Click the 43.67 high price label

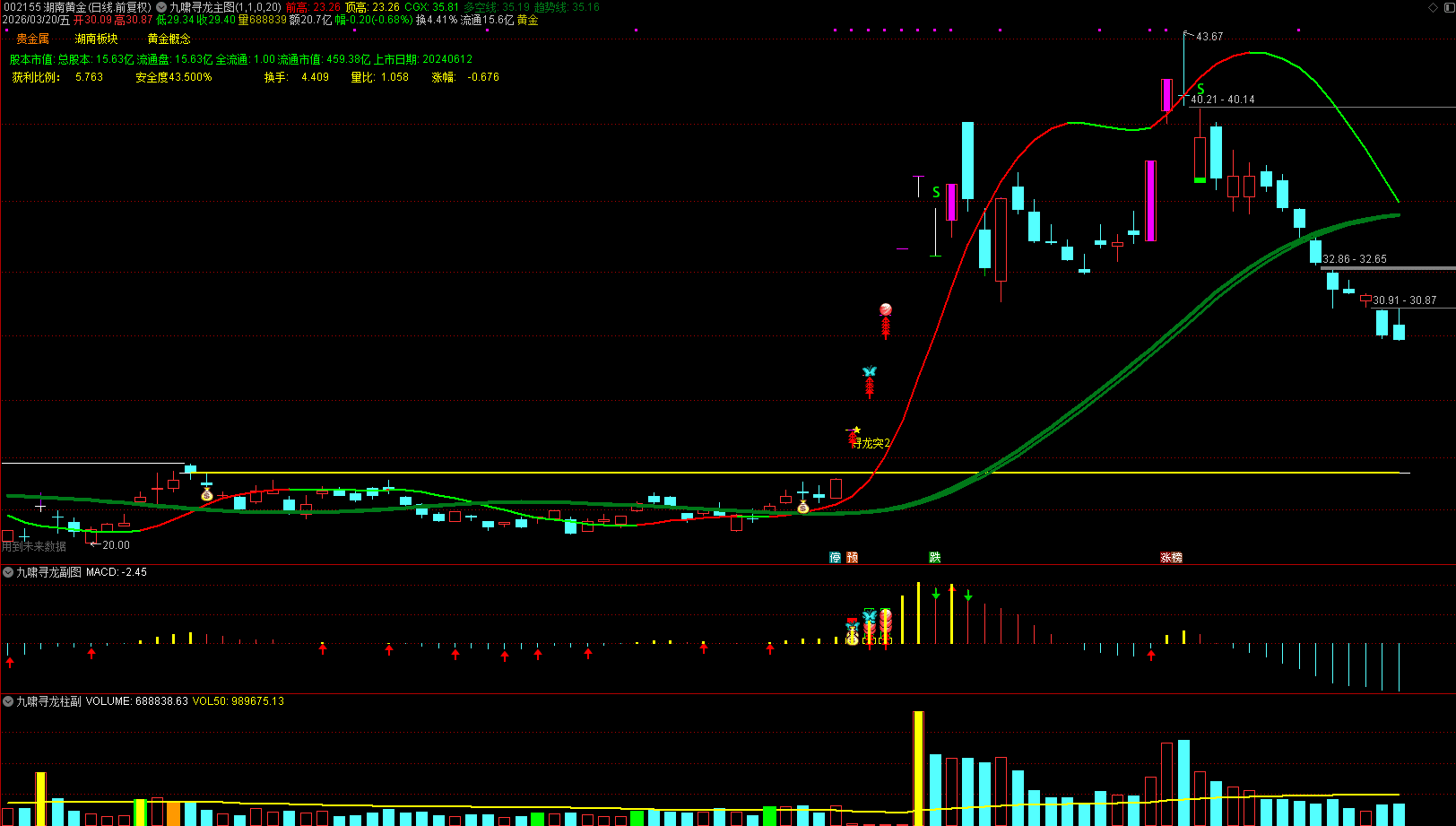1209,37
